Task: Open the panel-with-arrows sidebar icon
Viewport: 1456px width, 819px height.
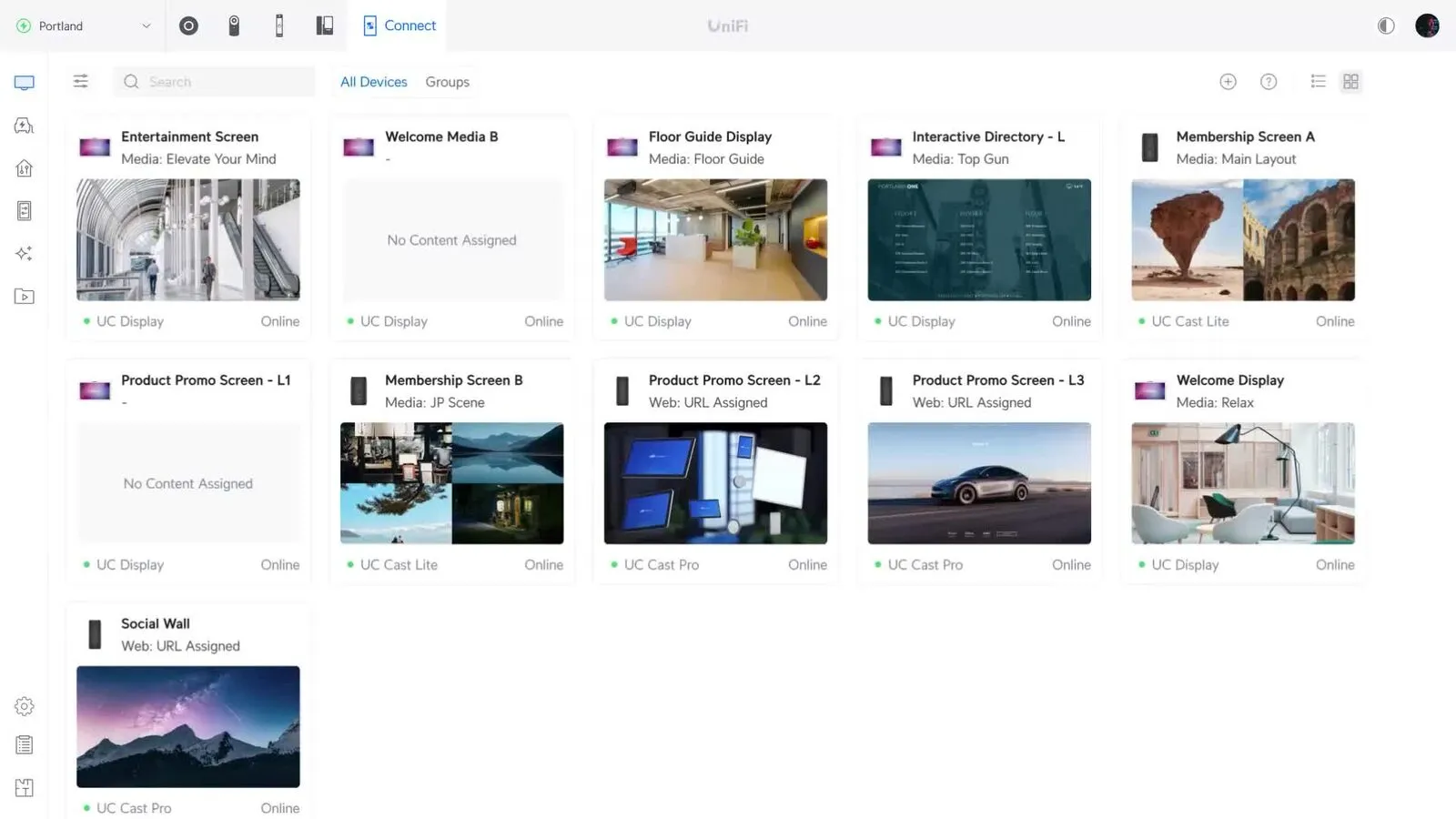Action: pyautogui.click(x=25, y=210)
